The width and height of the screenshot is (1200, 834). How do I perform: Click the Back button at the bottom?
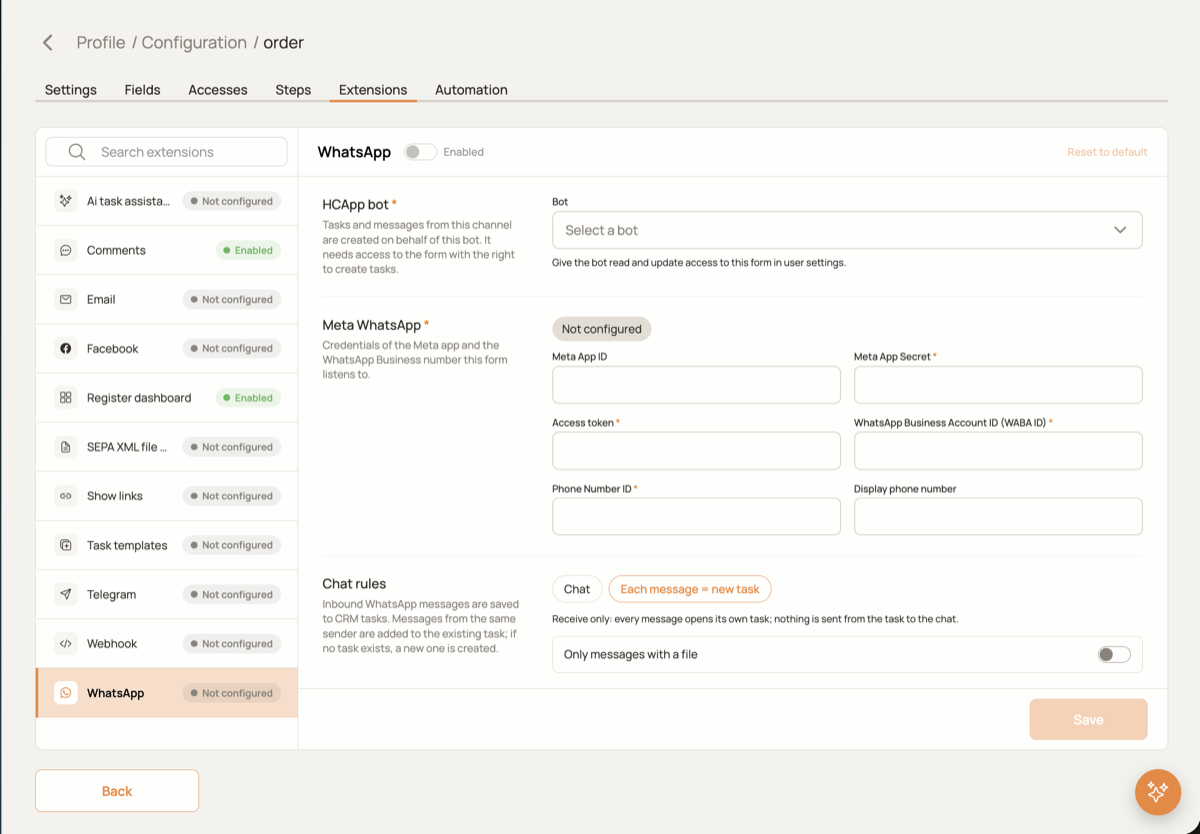[117, 791]
